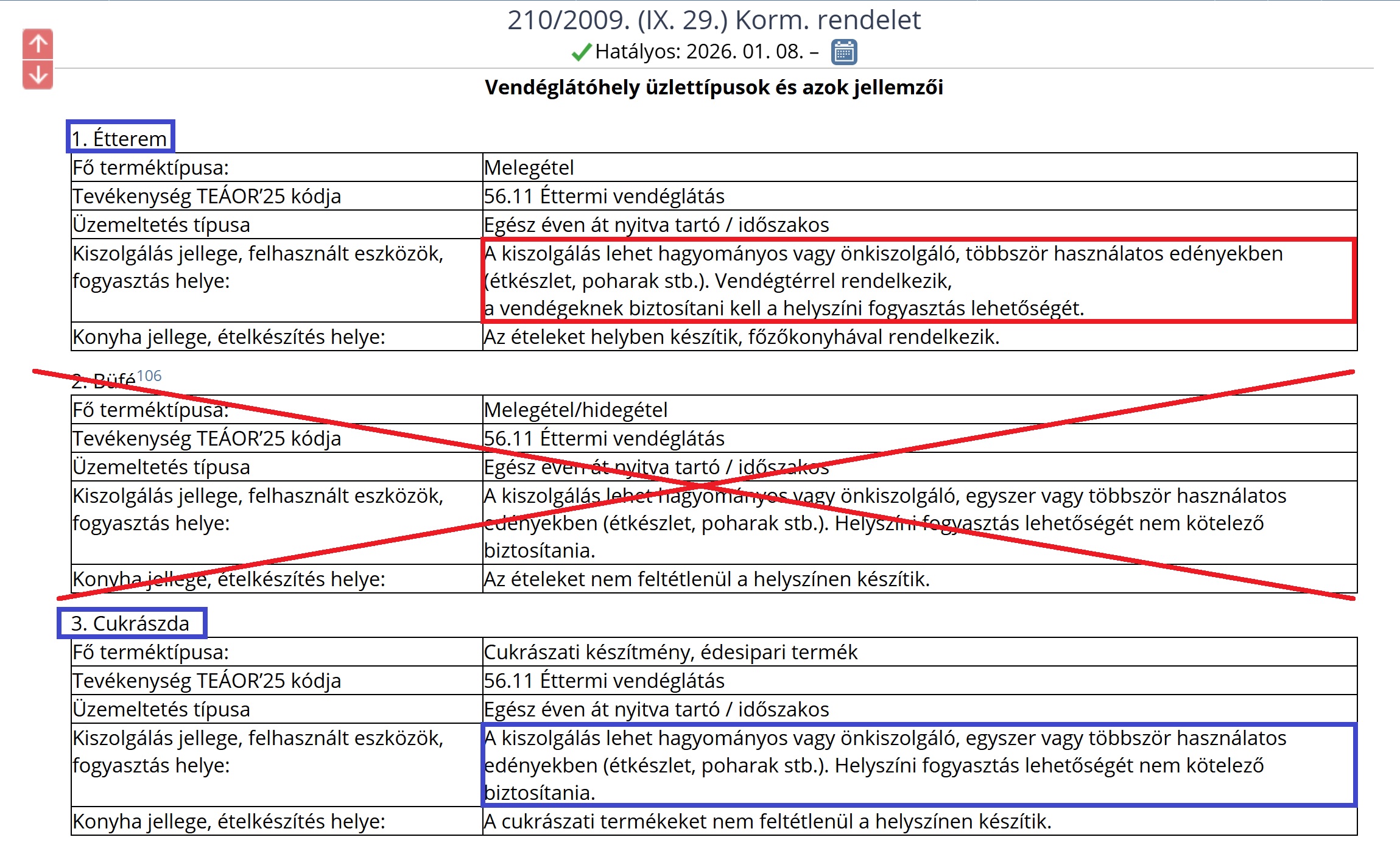
Task: Click 'Cukrászati készítmény, édesipari termék' cell
Action: tap(670, 652)
